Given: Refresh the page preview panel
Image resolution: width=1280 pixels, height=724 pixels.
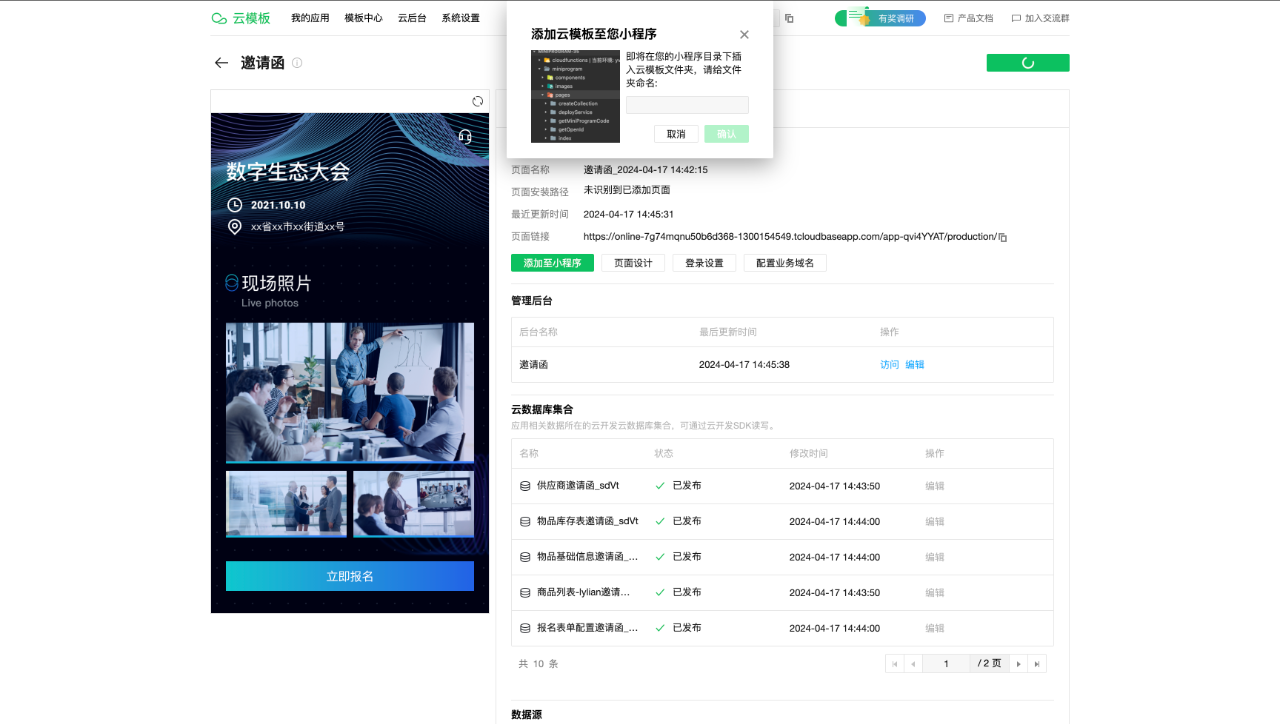Looking at the screenshot, I should [x=478, y=101].
